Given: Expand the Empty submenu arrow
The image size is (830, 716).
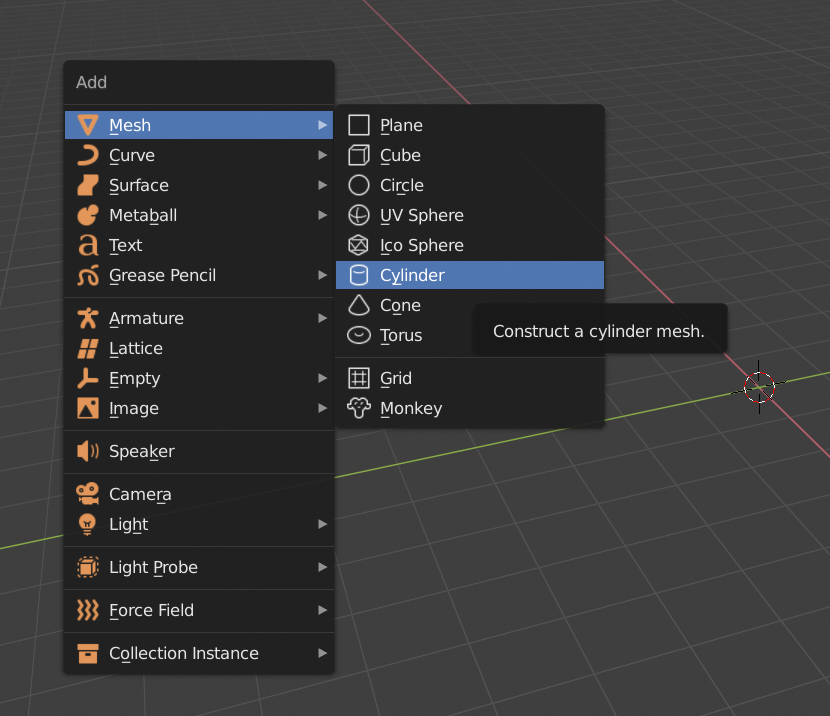Looking at the screenshot, I should [x=322, y=378].
